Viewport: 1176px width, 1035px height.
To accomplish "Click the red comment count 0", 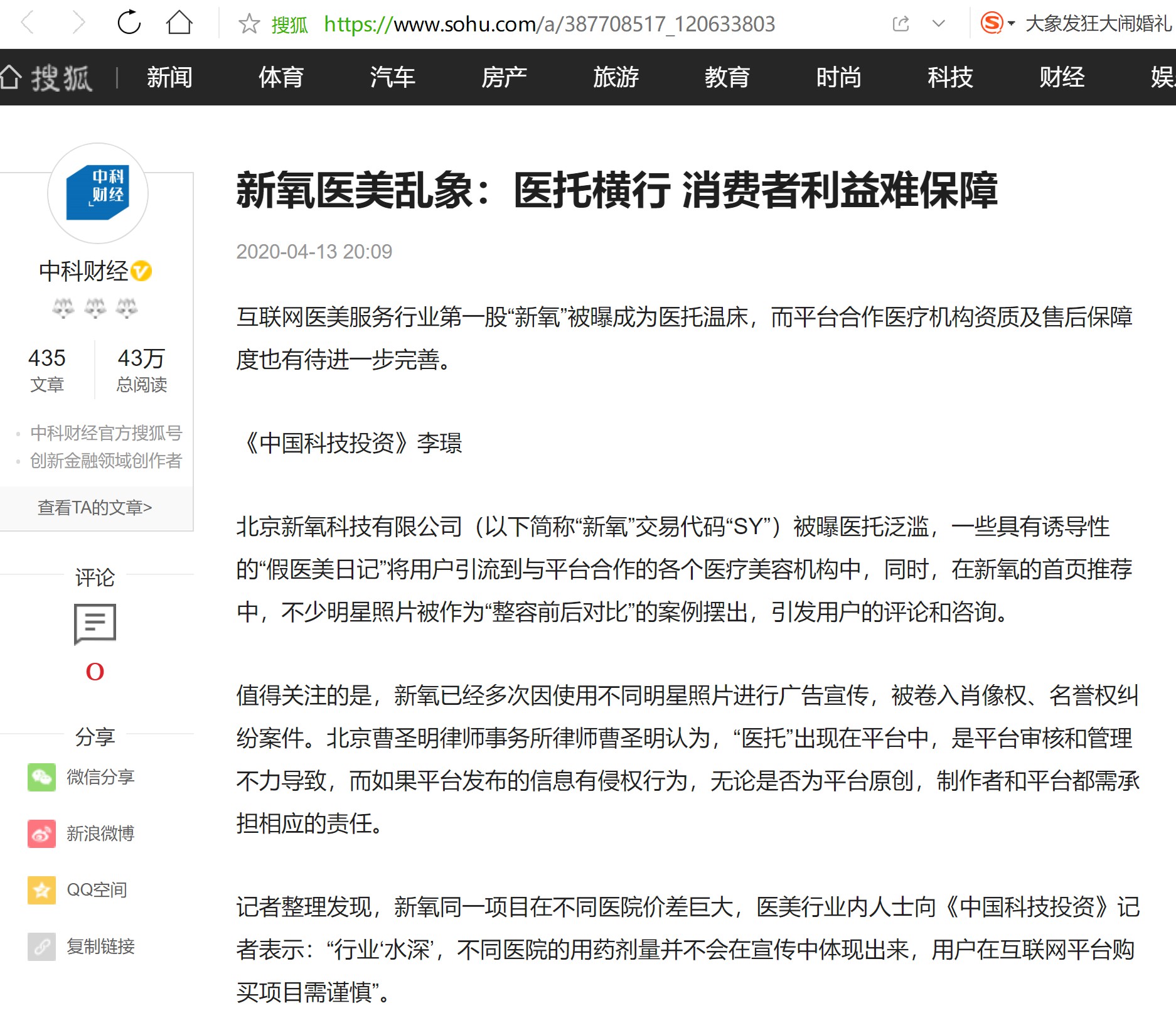I will click(95, 672).
